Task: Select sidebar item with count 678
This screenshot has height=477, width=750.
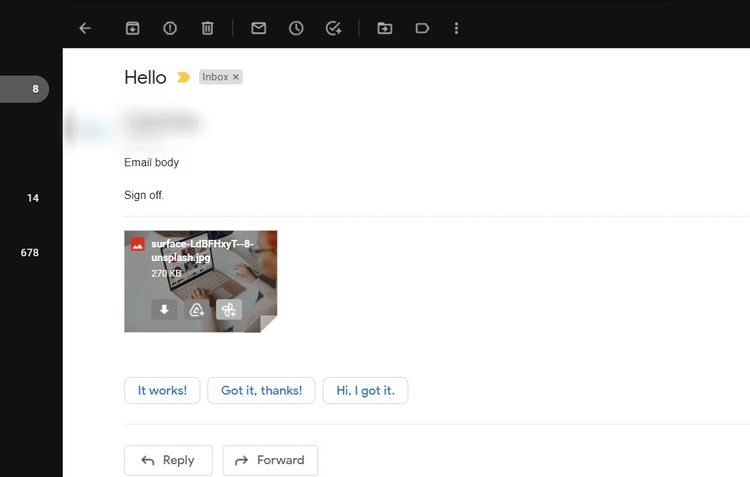Action: point(30,253)
